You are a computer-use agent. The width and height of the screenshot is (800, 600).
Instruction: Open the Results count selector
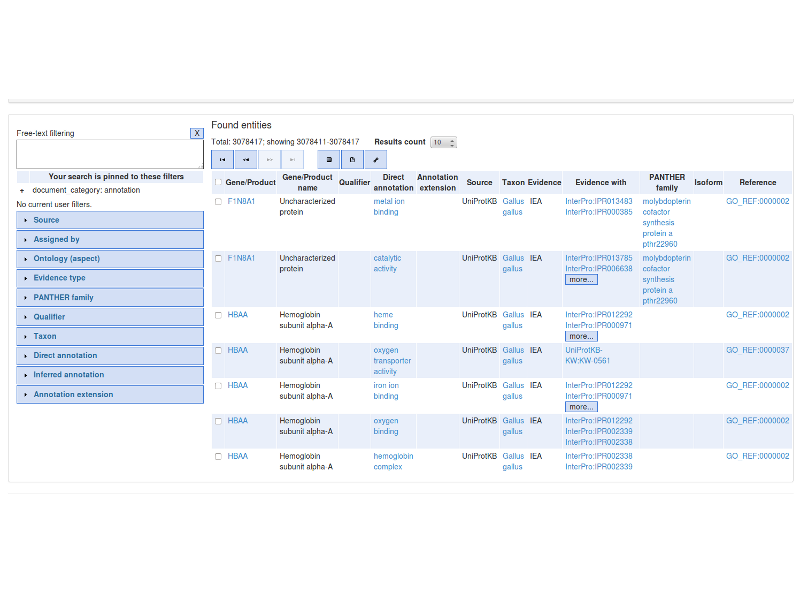[x=443, y=142]
